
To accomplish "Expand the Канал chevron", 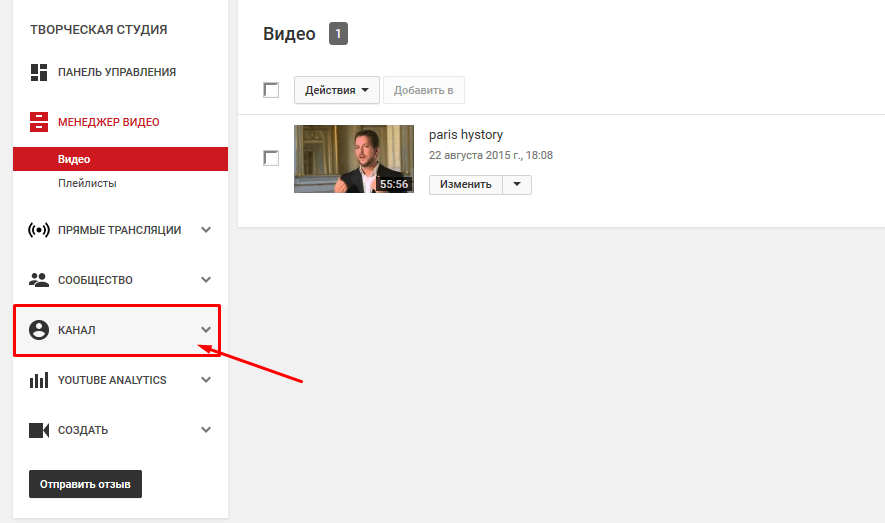I will coord(206,329).
